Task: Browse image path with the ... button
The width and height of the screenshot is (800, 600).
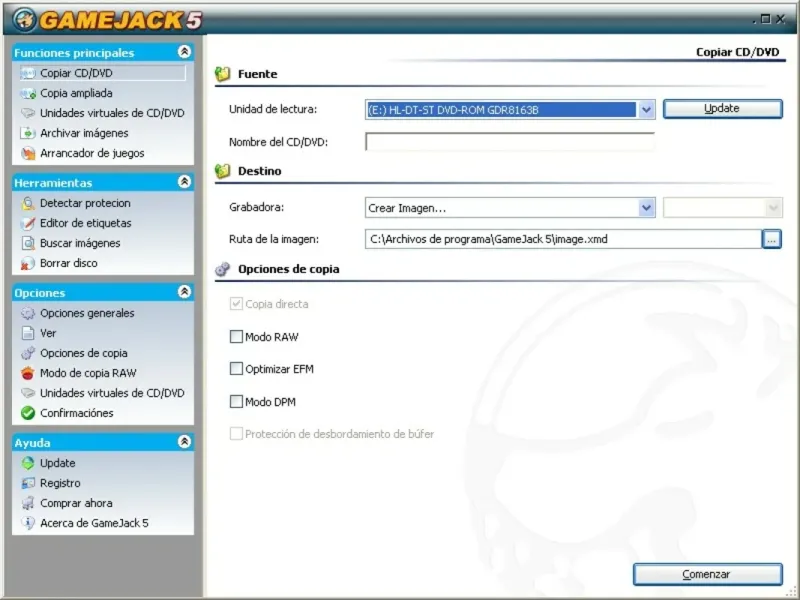Action: click(x=771, y=239)
